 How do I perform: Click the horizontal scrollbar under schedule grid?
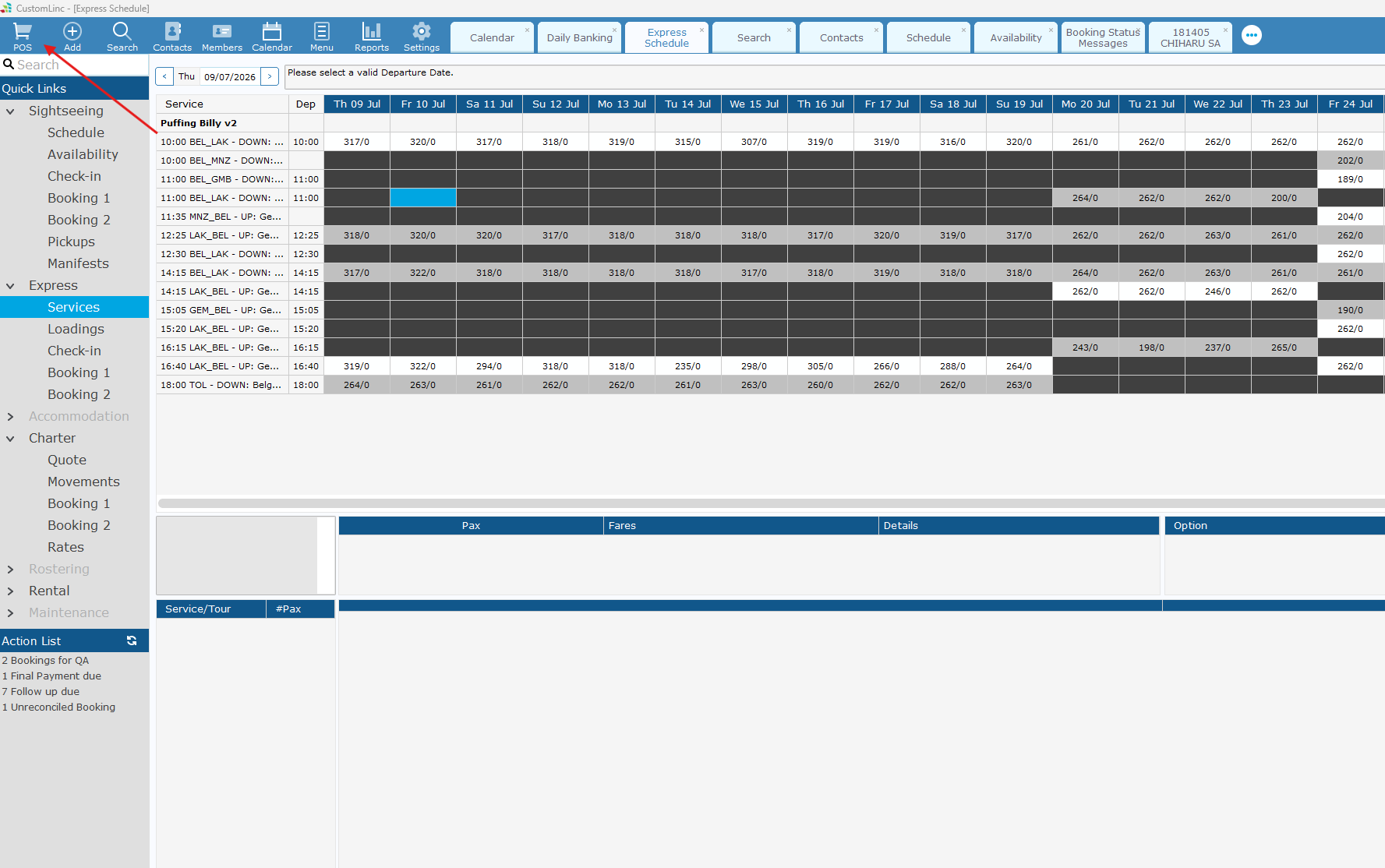pyautogui.click(x=770, y=503)
